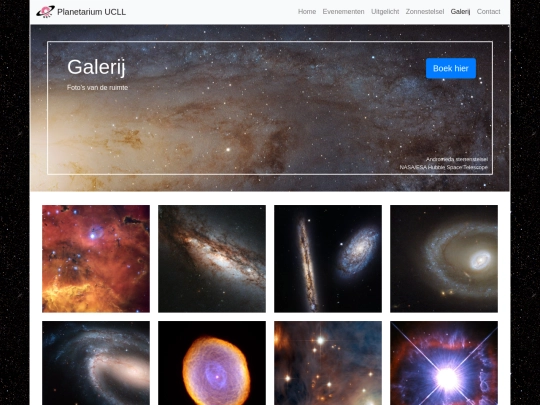
Task: Click the NASA/ESA Hubble Space Telescope credit
Action: (444, 167)
